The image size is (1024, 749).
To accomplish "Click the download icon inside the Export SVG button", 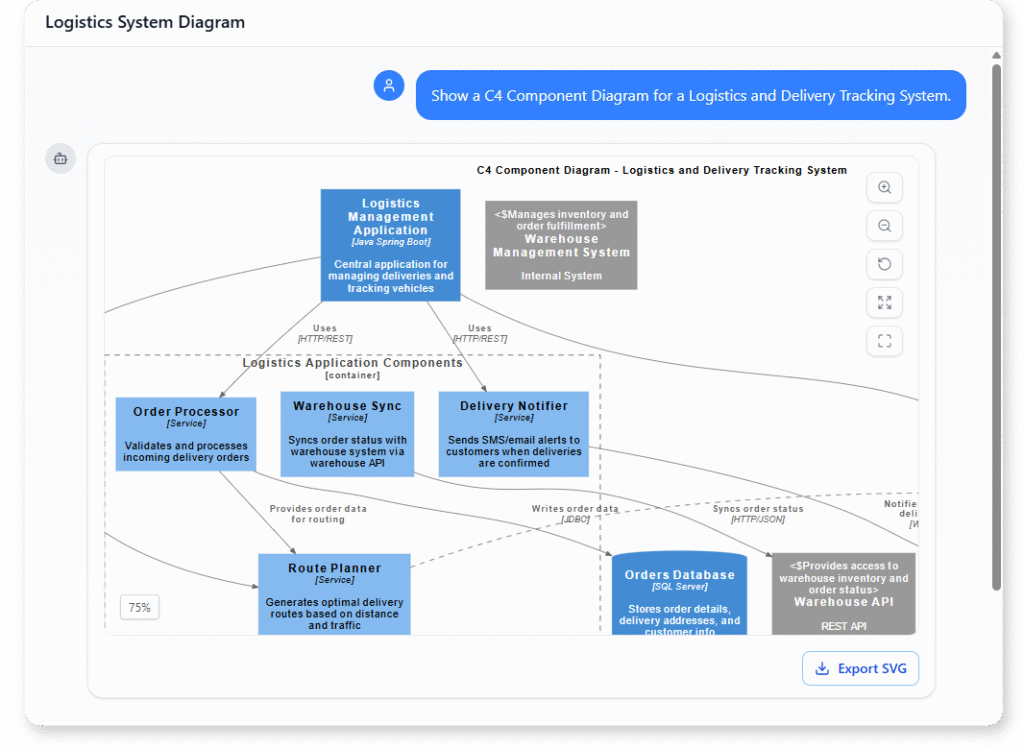I will (x=823, y=668).
